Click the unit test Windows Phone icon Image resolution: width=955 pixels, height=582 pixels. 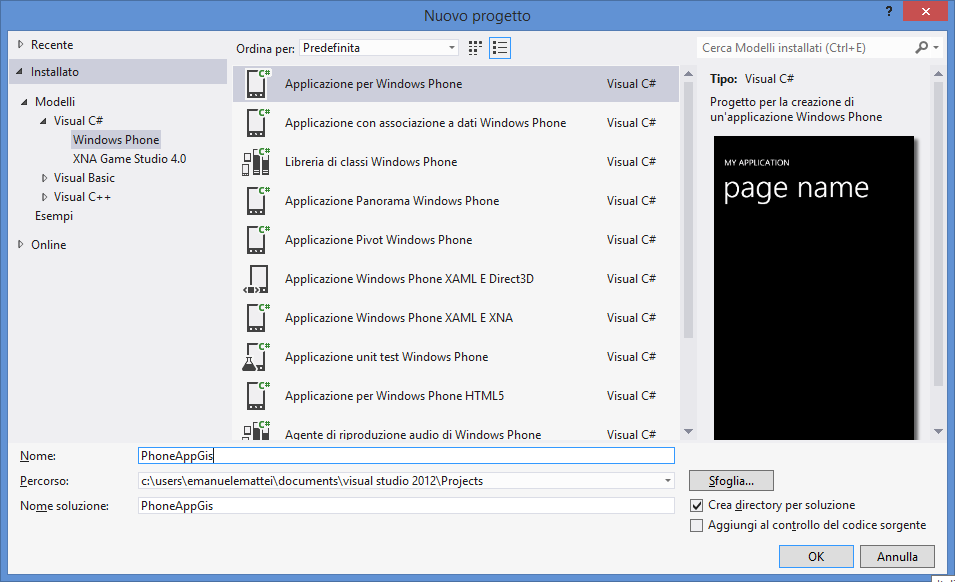(x=256, y=357)
